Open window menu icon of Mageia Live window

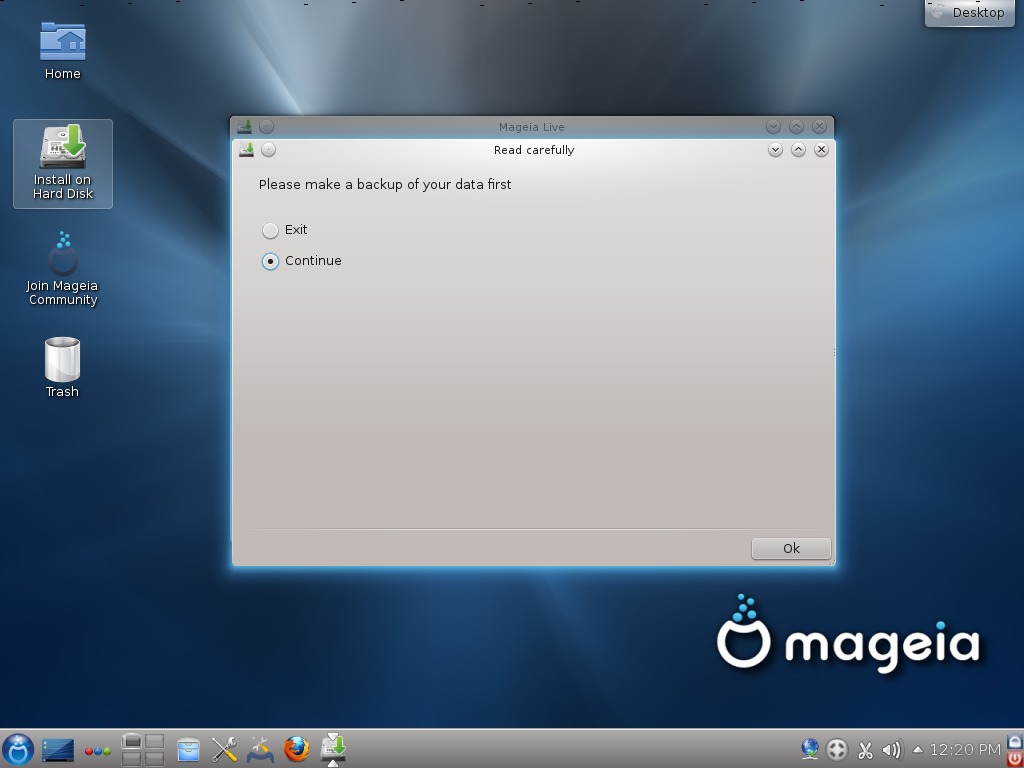(x=244, y=127)
